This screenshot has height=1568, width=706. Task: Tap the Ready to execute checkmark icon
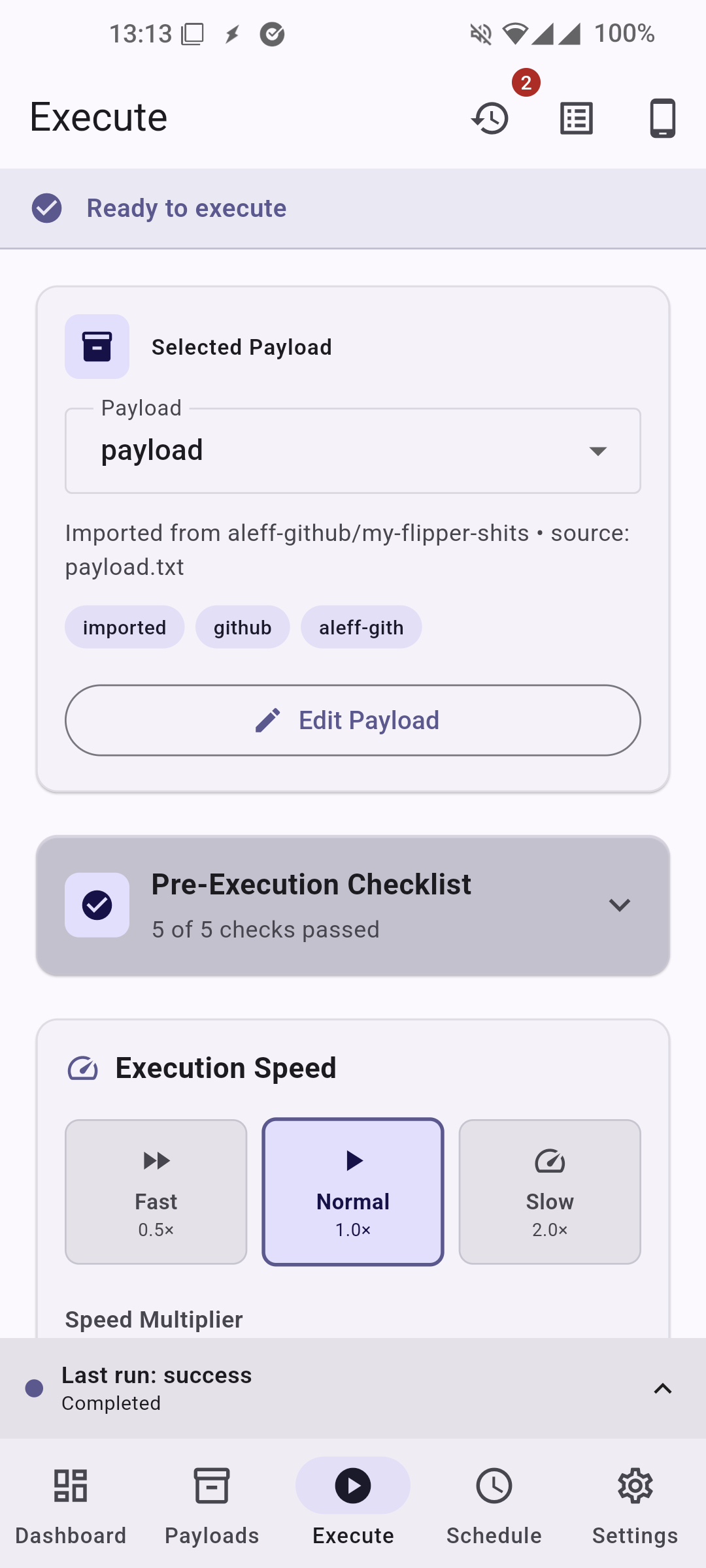click(47, 208)
